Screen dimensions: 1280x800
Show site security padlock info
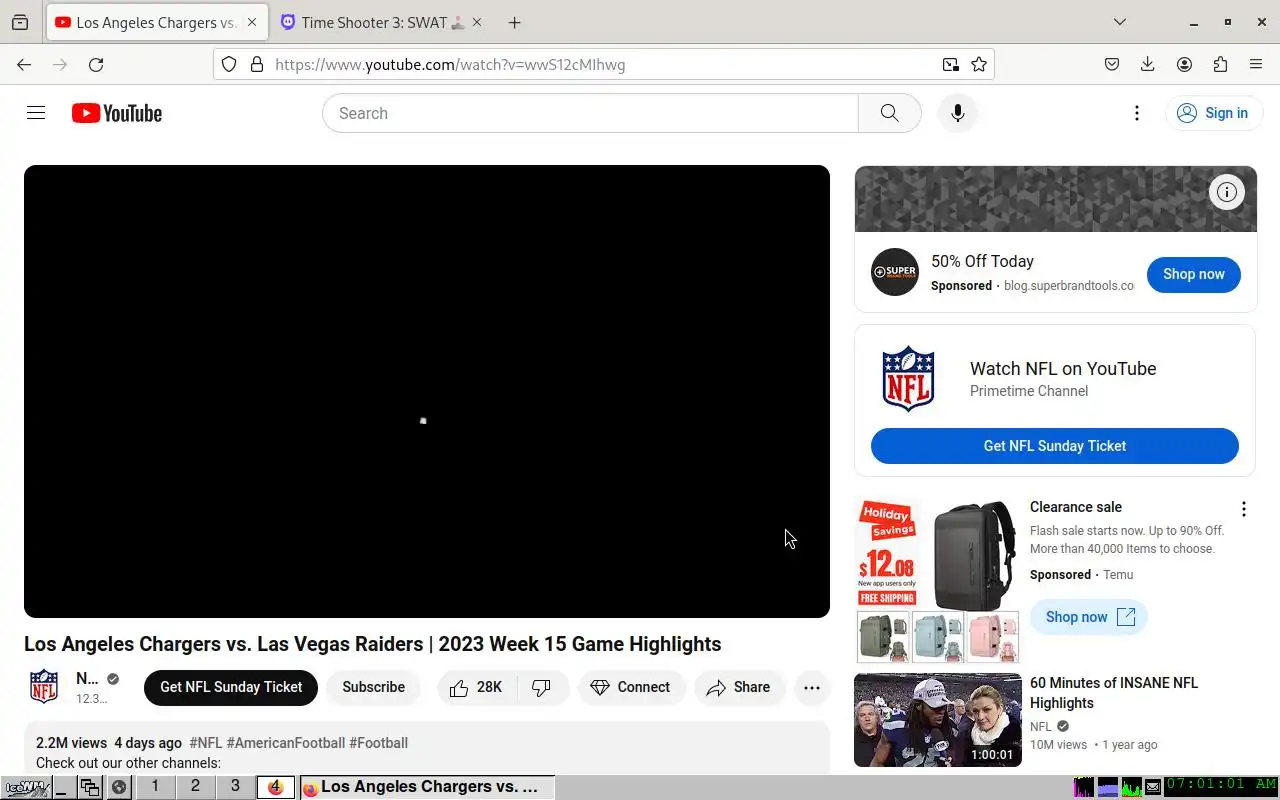[257, 64]
